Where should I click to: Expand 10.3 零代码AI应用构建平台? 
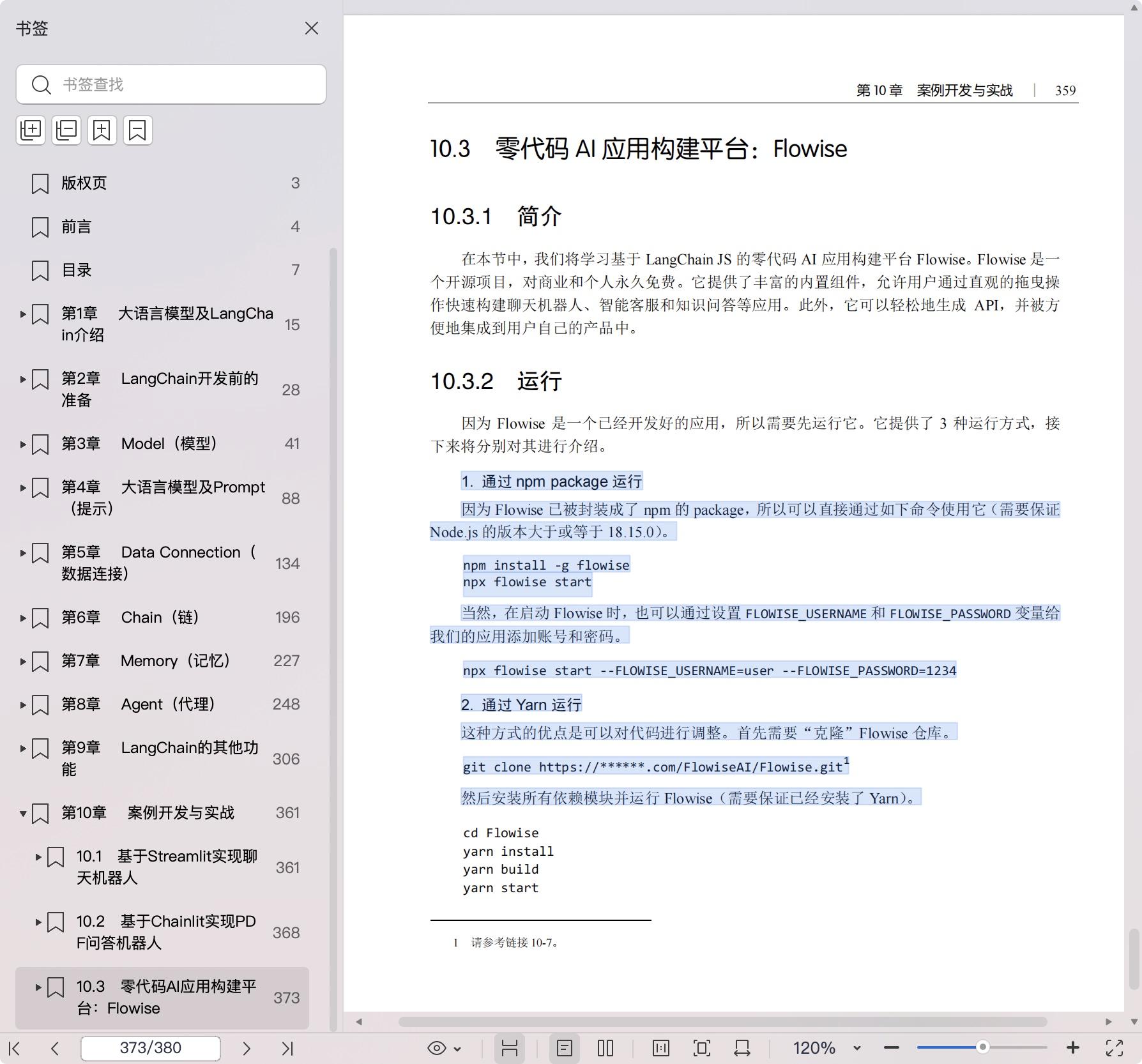[38, 987]
